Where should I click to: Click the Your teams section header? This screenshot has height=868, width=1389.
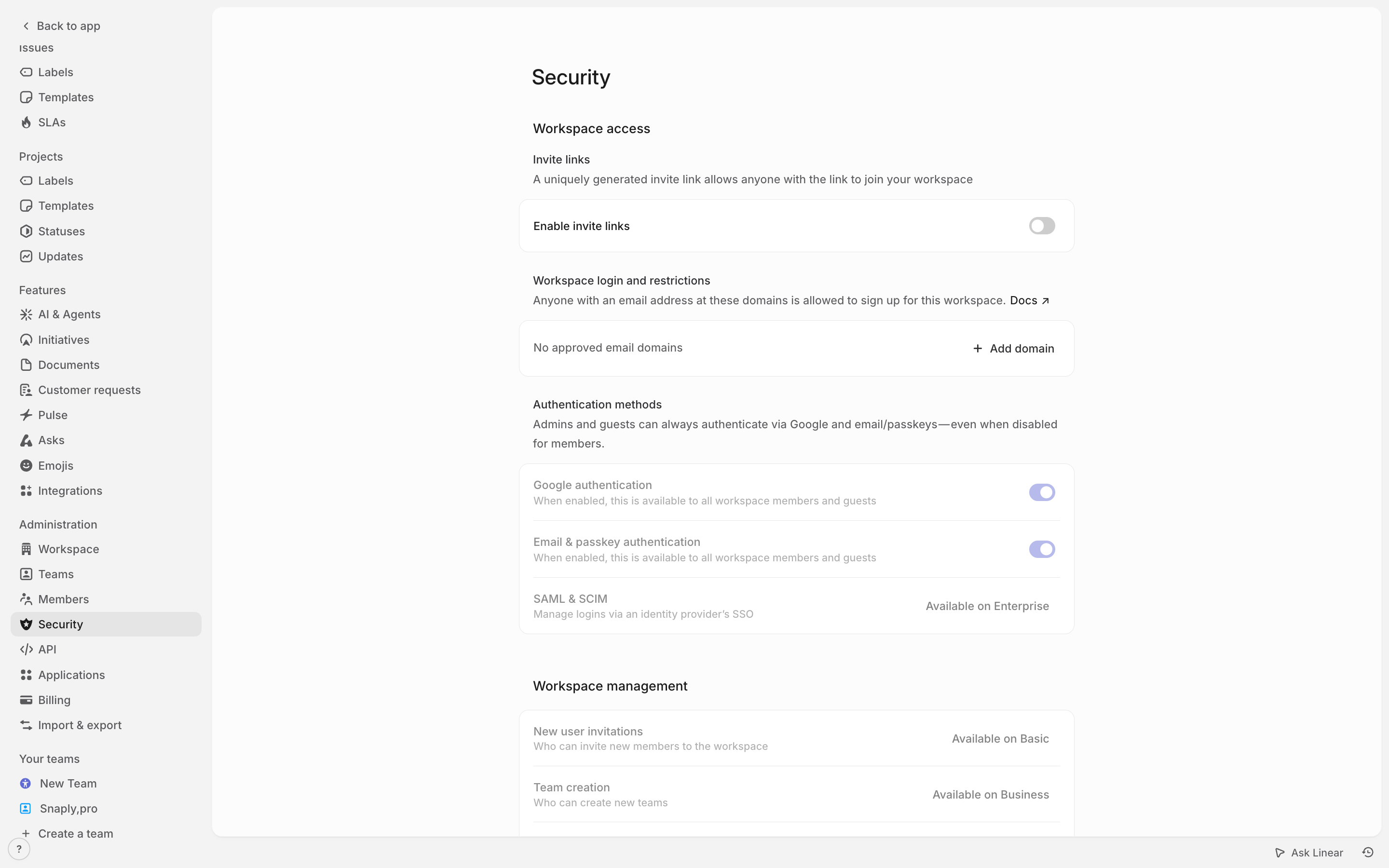pyautogui.click(x=49, y=759)
